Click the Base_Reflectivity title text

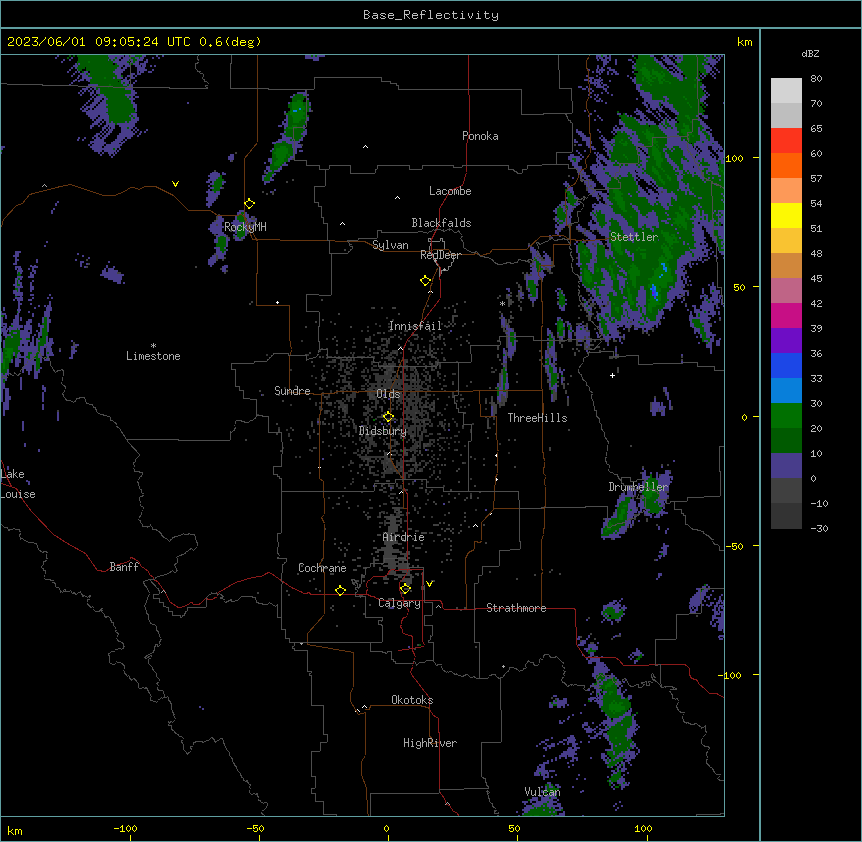point(431,15)
